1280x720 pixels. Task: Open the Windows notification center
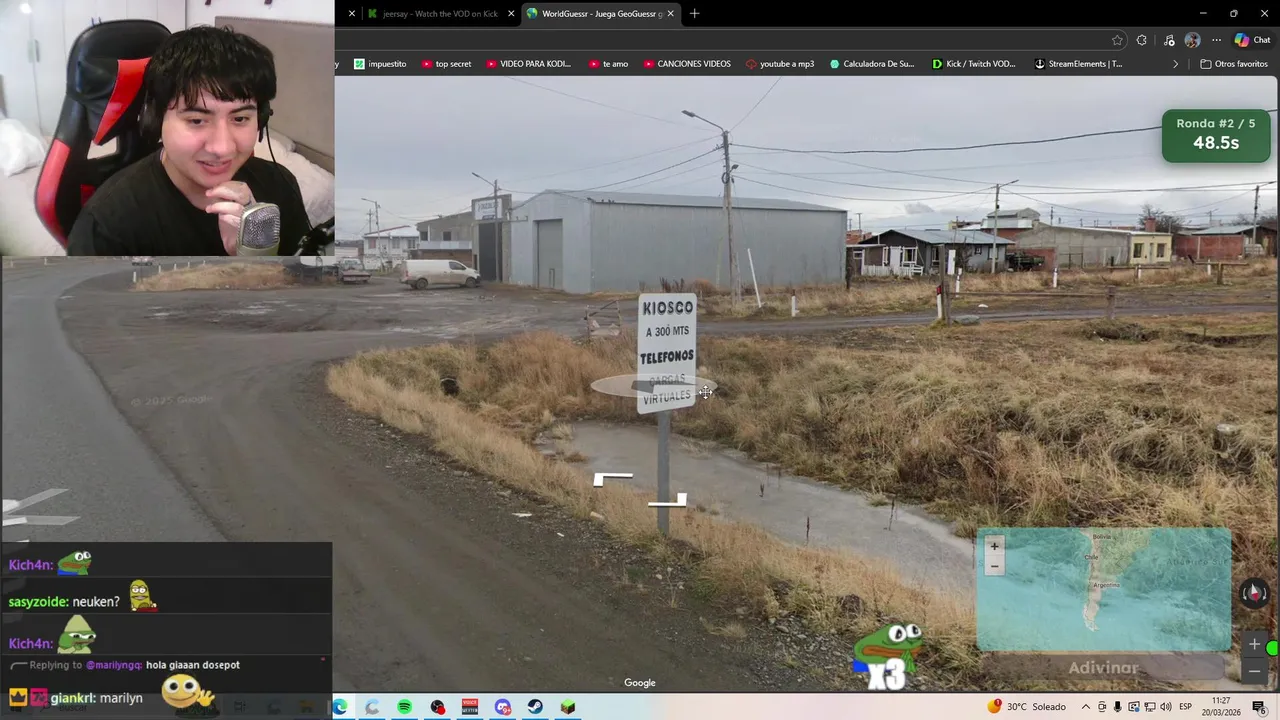tap(1259, 707)
